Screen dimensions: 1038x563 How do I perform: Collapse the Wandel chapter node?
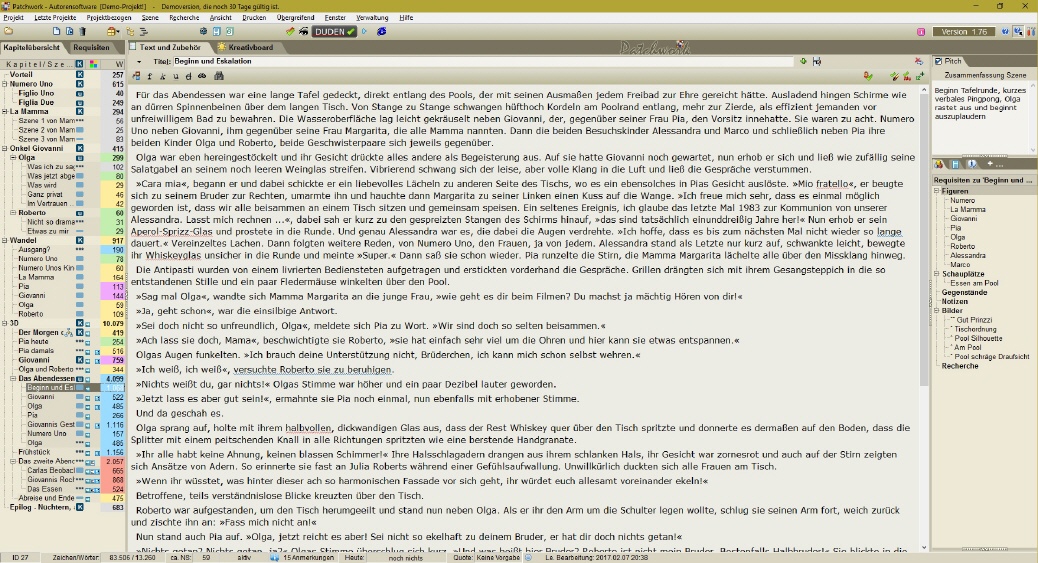(x=5, y=240)
